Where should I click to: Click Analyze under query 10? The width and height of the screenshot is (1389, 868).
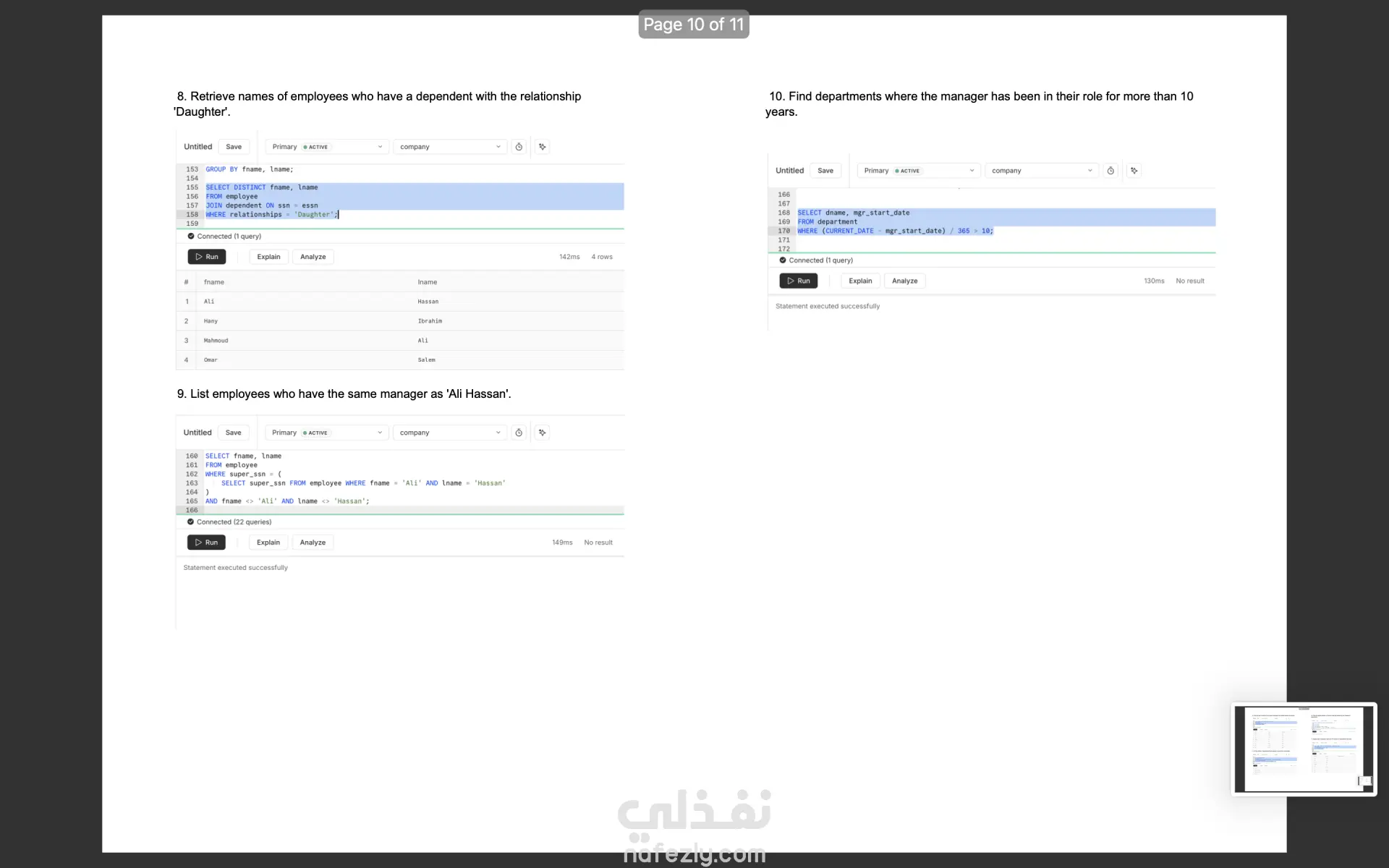tap(904, 281)
